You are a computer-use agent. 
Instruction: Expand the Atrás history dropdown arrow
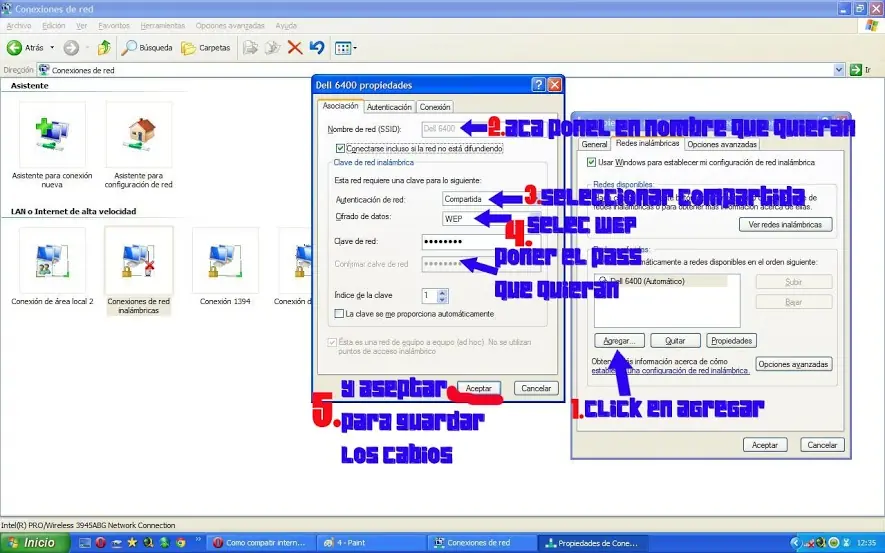[52, 48]
